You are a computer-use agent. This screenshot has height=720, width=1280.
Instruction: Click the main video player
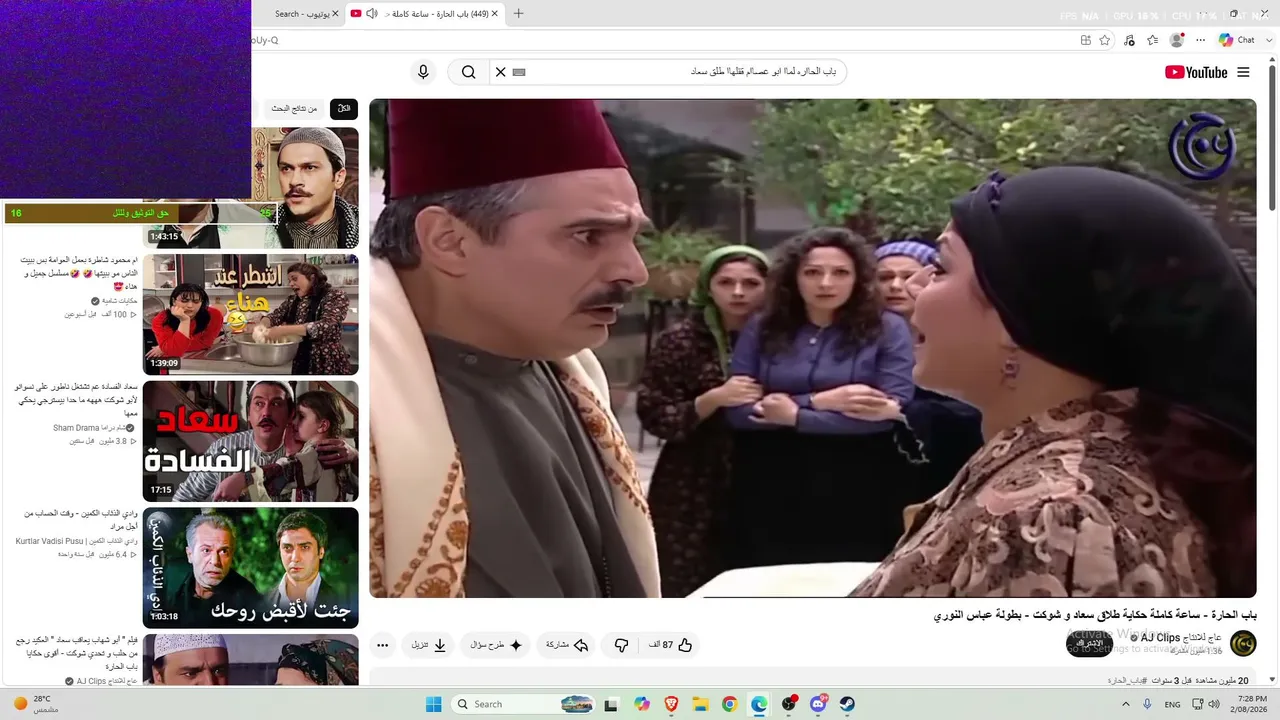(813, 348)
